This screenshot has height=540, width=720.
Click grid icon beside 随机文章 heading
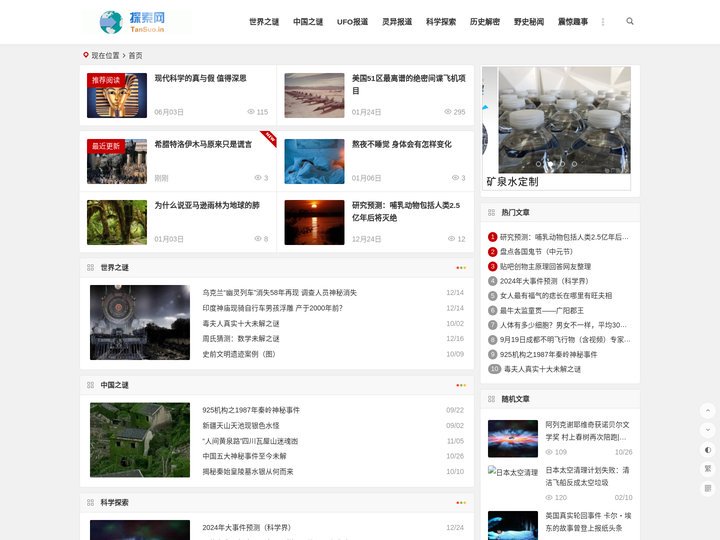tap(491, 399)
